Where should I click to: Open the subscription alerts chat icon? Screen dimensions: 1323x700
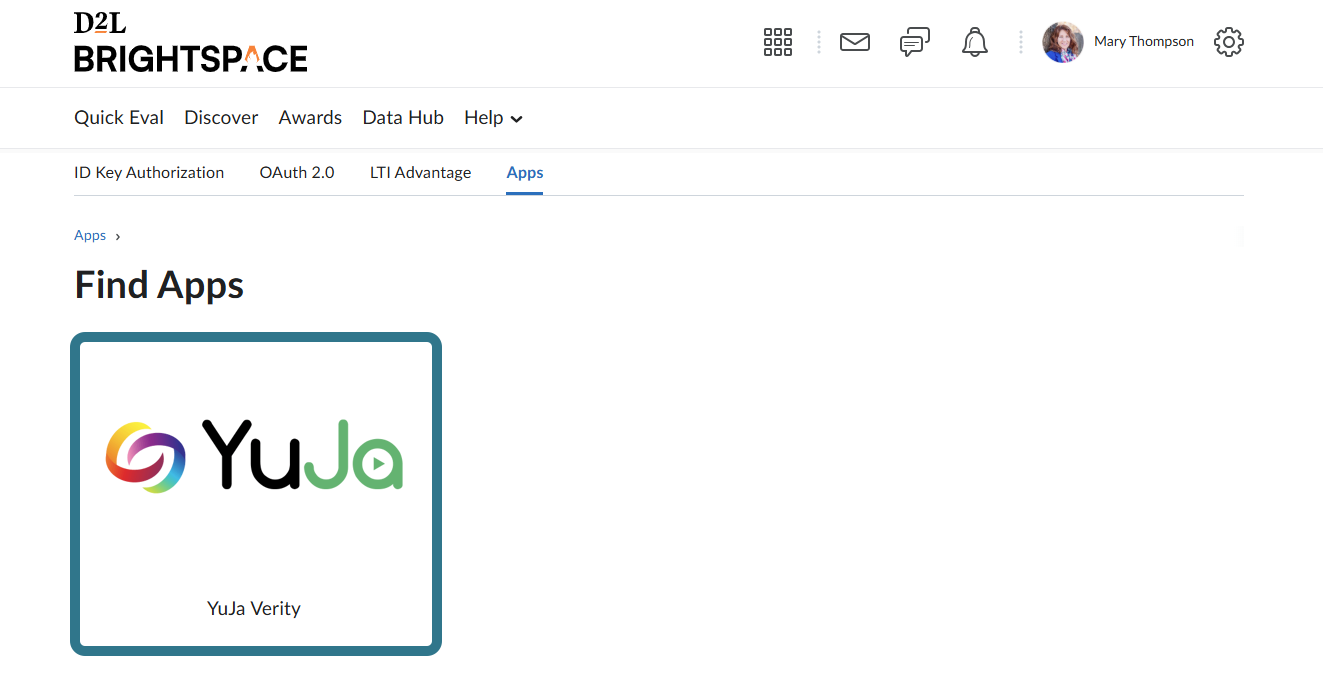click(915, 42)
